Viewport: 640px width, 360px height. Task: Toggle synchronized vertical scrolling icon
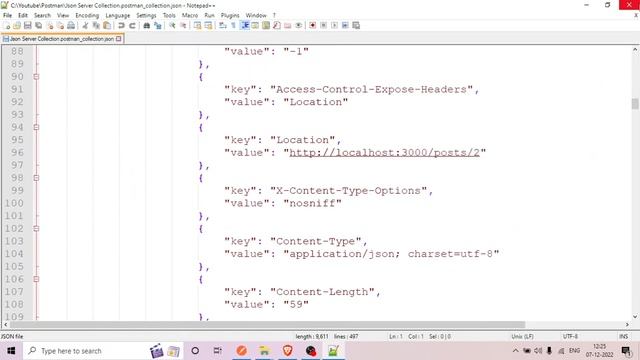pyautogui.click(x=198, y=25)
